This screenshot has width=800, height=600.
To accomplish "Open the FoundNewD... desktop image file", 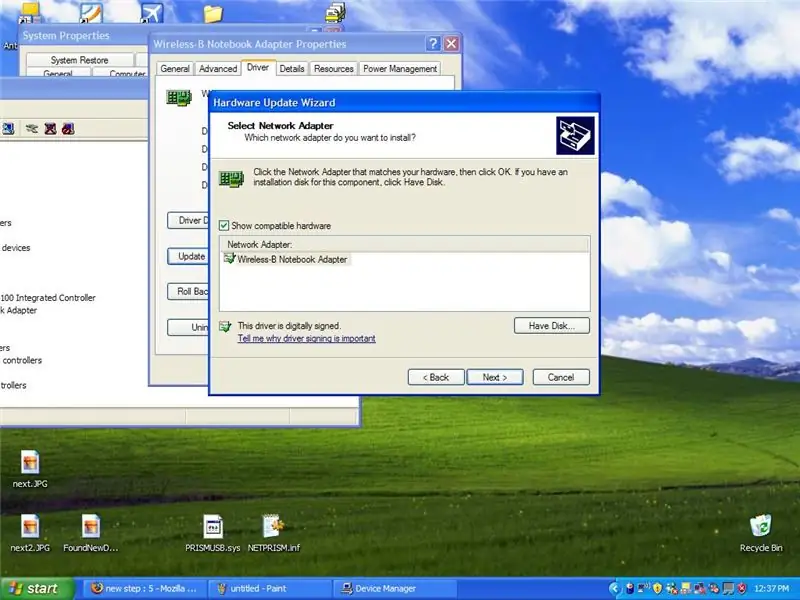I will click(91, 533).
